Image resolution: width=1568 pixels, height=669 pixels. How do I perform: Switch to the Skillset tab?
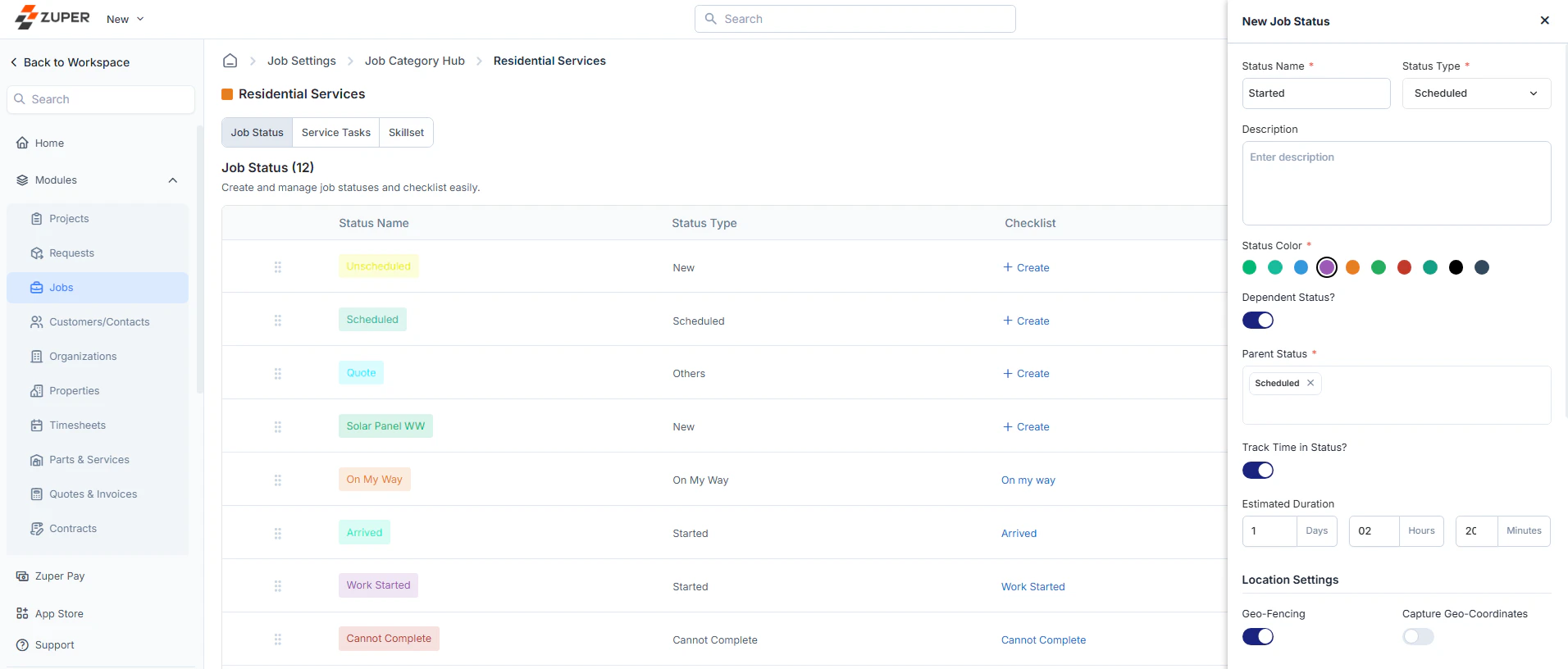pos(406,133)
